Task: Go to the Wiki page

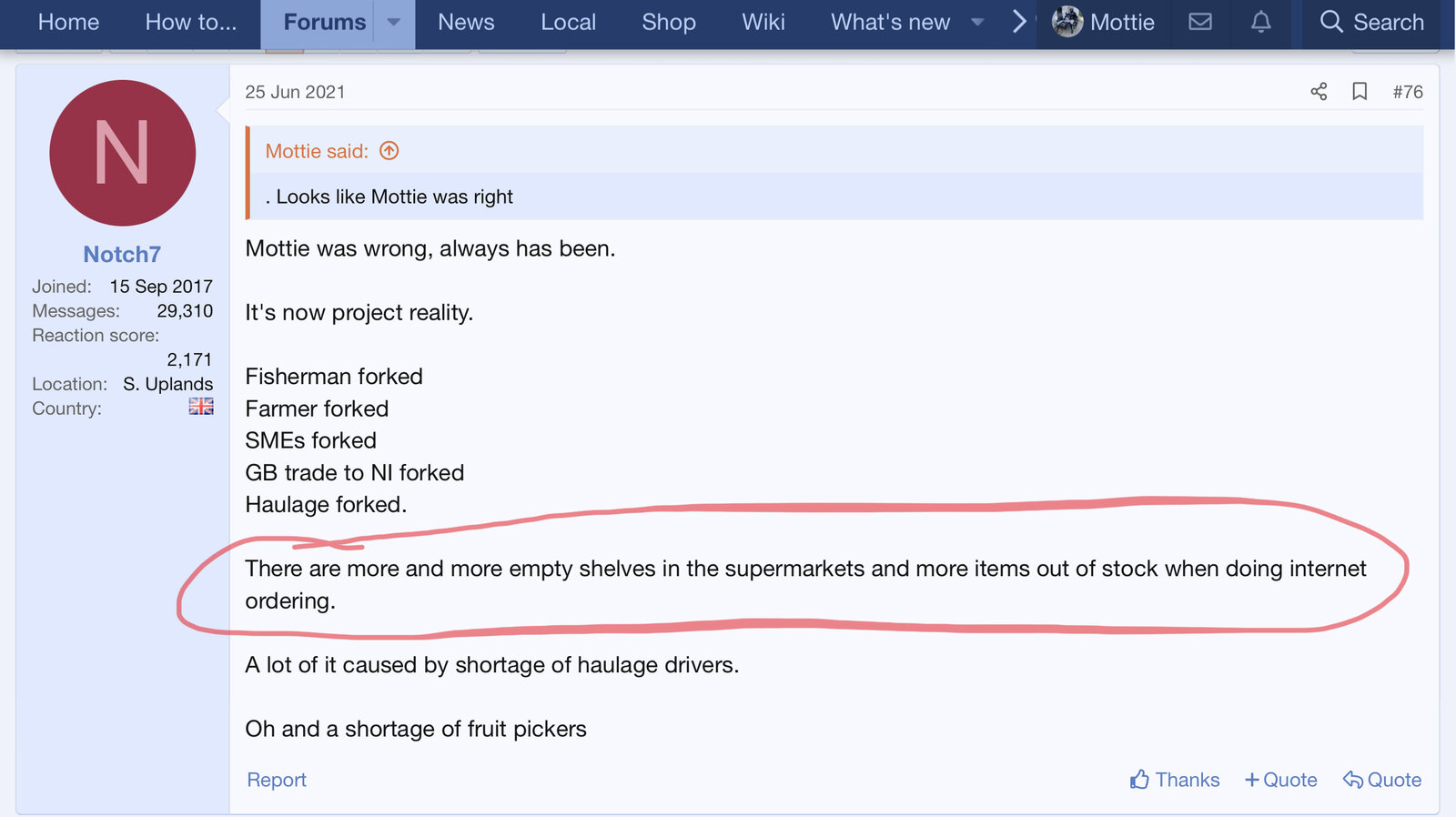Action: (x=763, y=22)
